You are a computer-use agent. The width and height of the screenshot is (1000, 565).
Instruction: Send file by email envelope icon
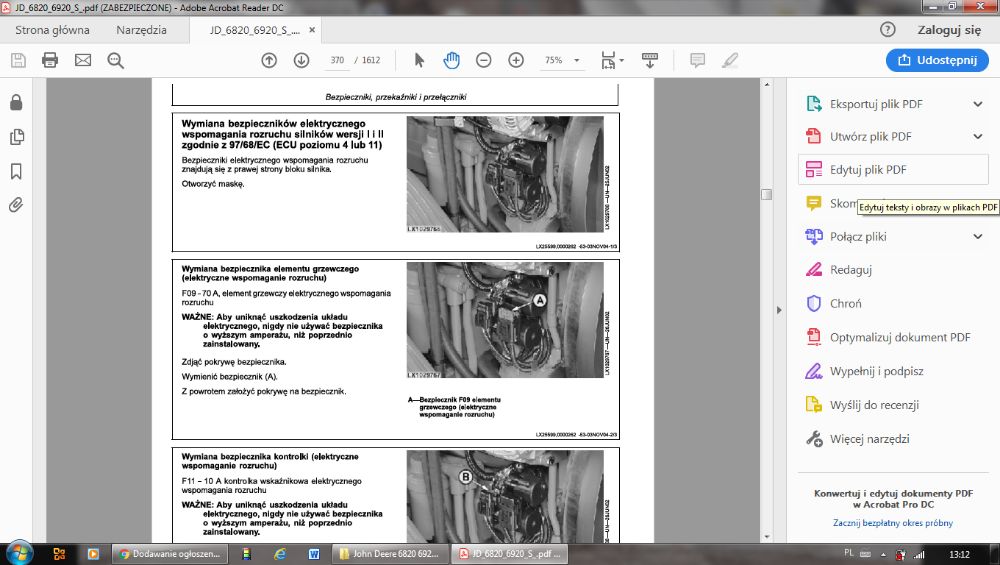pyautogui.click(x=83, y=61)
